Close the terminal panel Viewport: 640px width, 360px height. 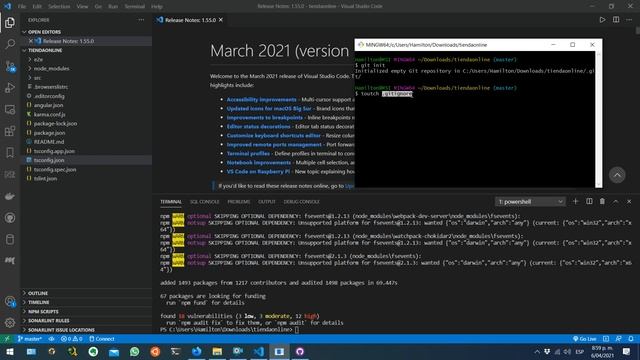point(629,201)
